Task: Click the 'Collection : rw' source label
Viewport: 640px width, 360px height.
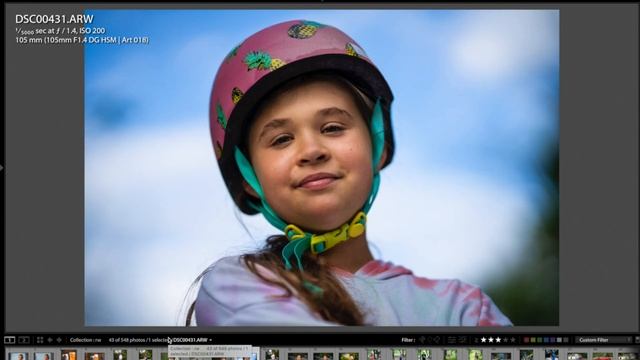Action: 85,340
